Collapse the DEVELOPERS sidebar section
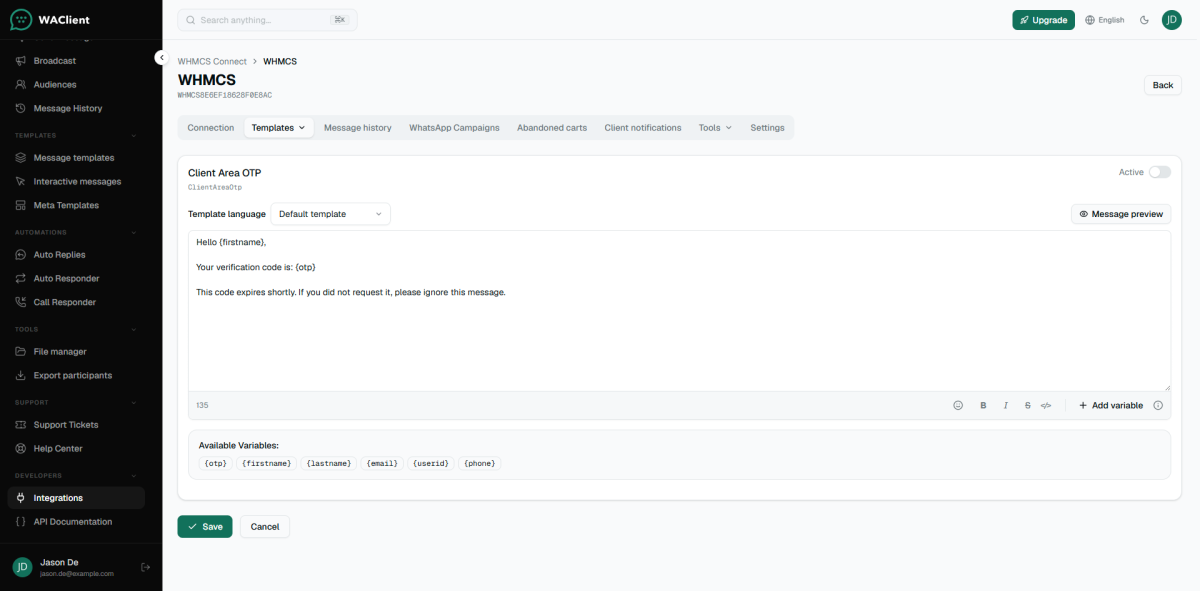 (134, 476)
